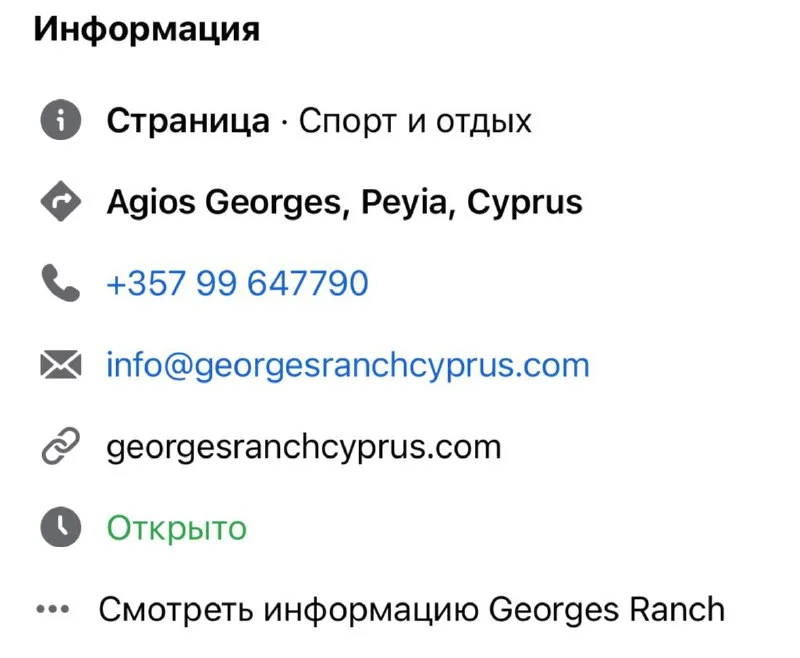
Task: Call the phone number +357 99 647790
Action: click(x=237, y=284)
